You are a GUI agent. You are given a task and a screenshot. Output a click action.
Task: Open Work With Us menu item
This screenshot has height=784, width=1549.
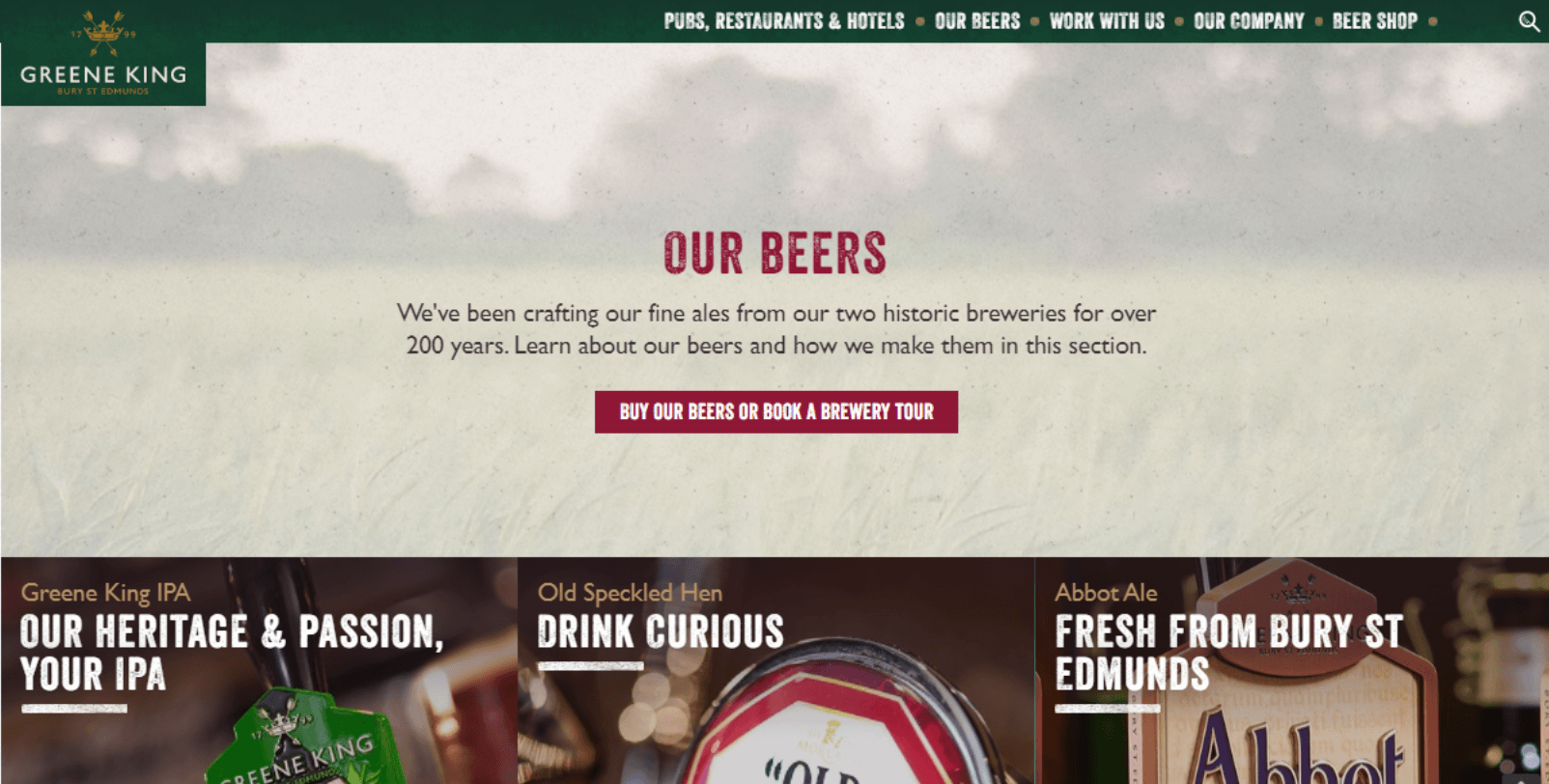click(x=1107, y=21)
